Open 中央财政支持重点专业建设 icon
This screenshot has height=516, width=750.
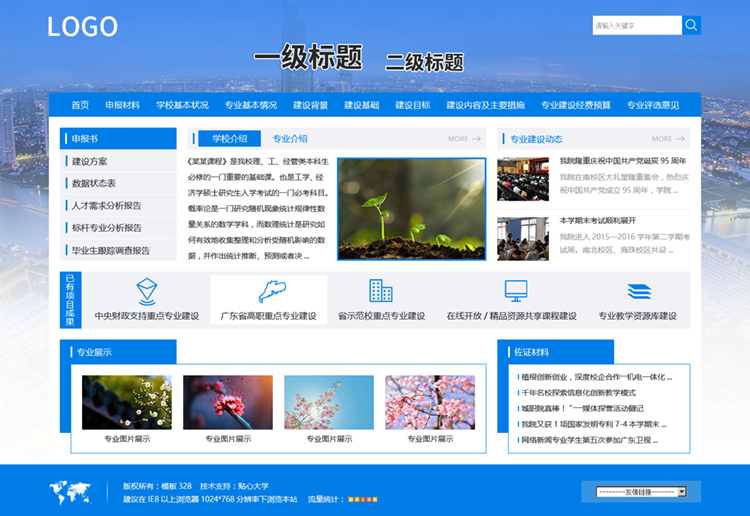point(146,290)
